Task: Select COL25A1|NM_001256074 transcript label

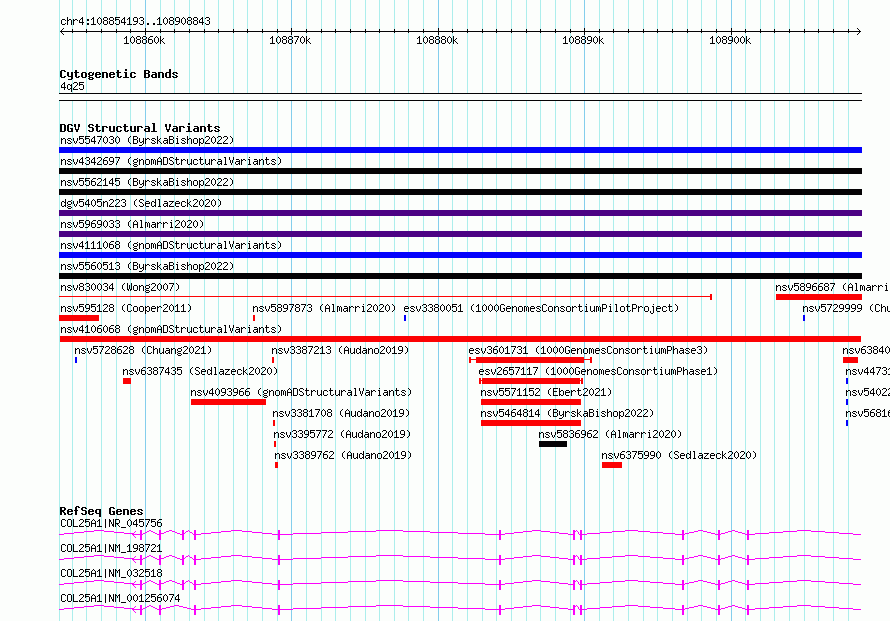Action: [x=120, y=598]
